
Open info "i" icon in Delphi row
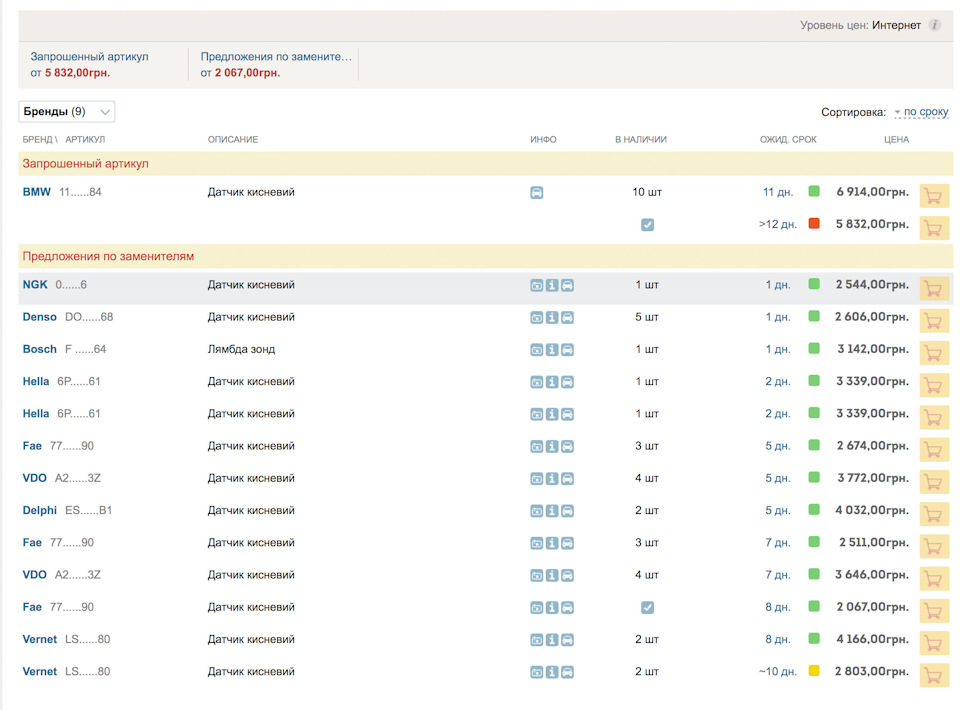coord(552,511)
